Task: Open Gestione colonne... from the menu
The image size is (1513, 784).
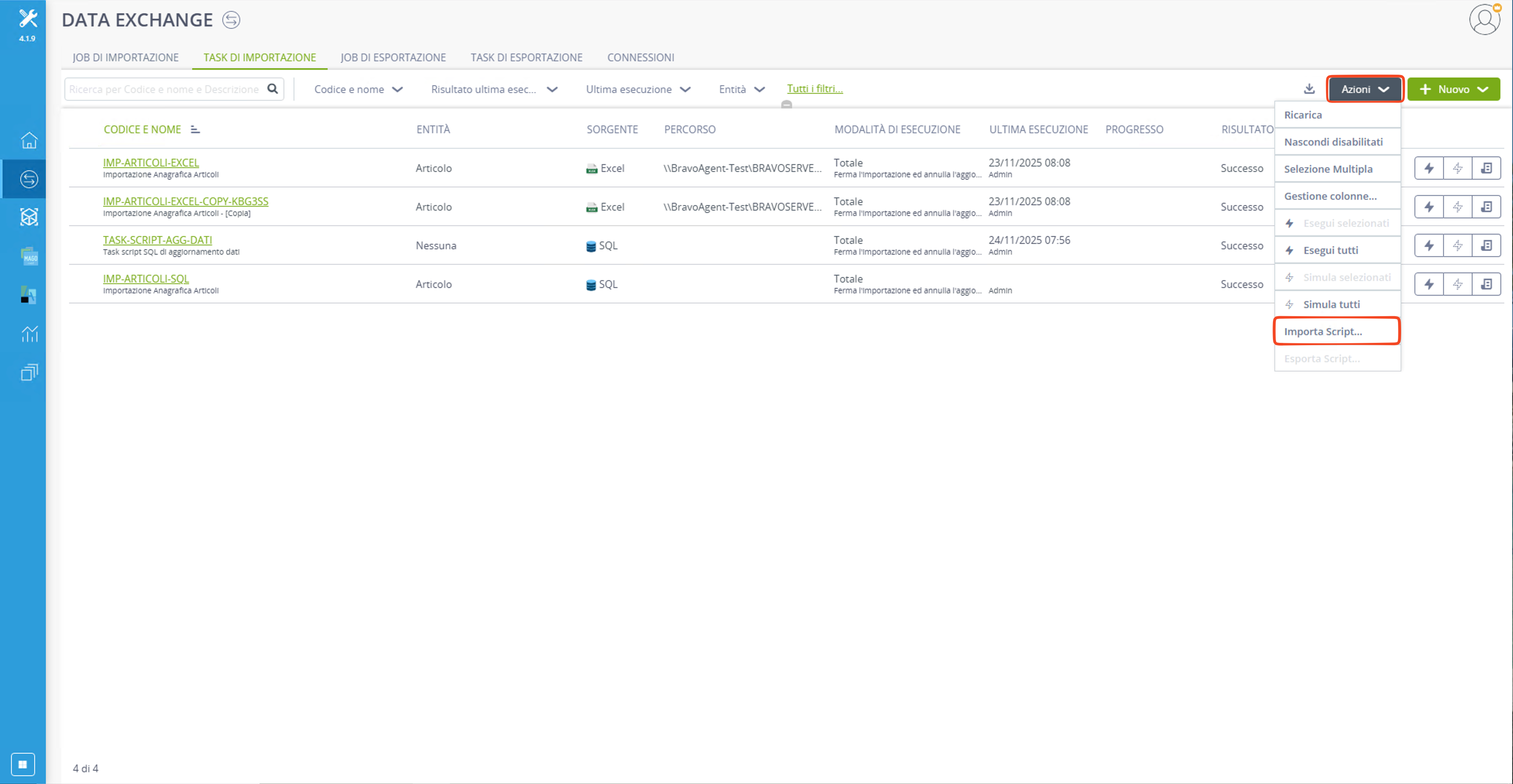Action: point(1337,196)
